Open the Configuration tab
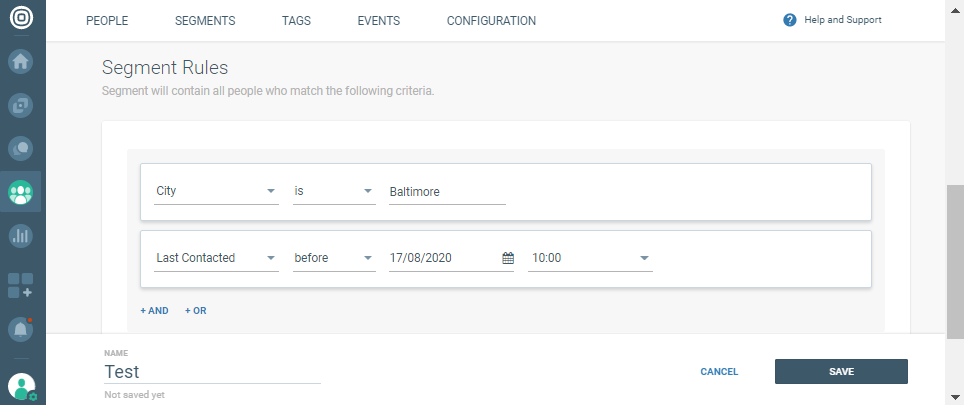 [x=491, y=21]
